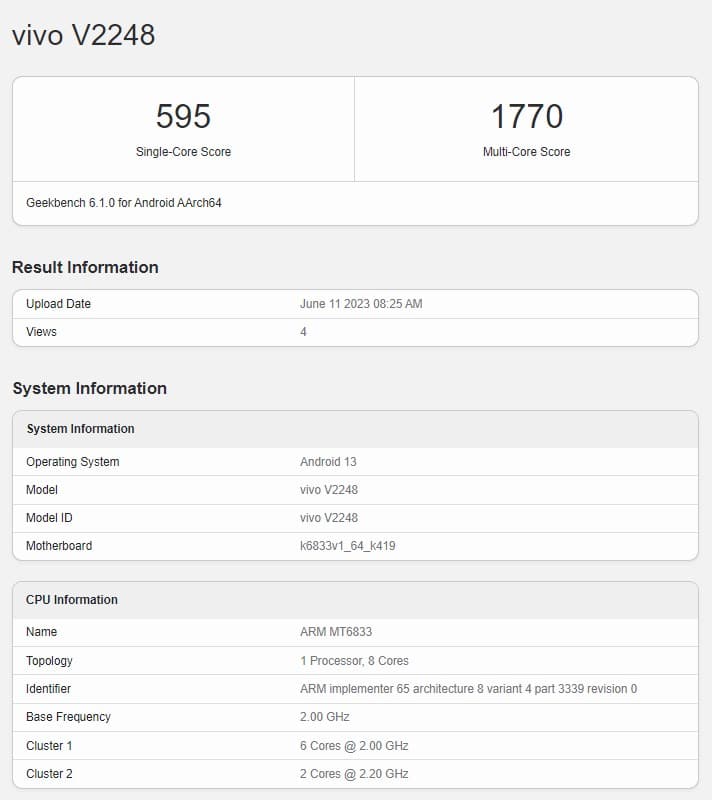Click the System Information table header

80,429
